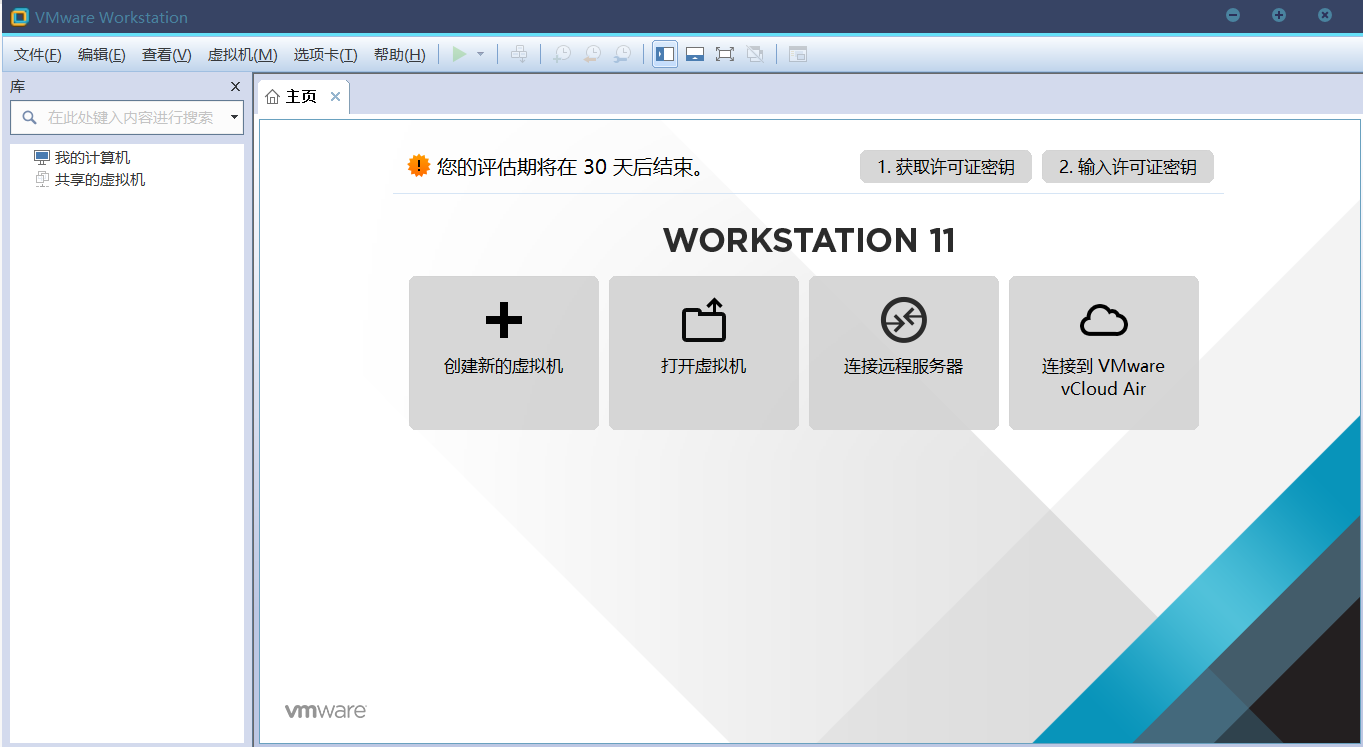Open the power options dropdown arrow

480,54
